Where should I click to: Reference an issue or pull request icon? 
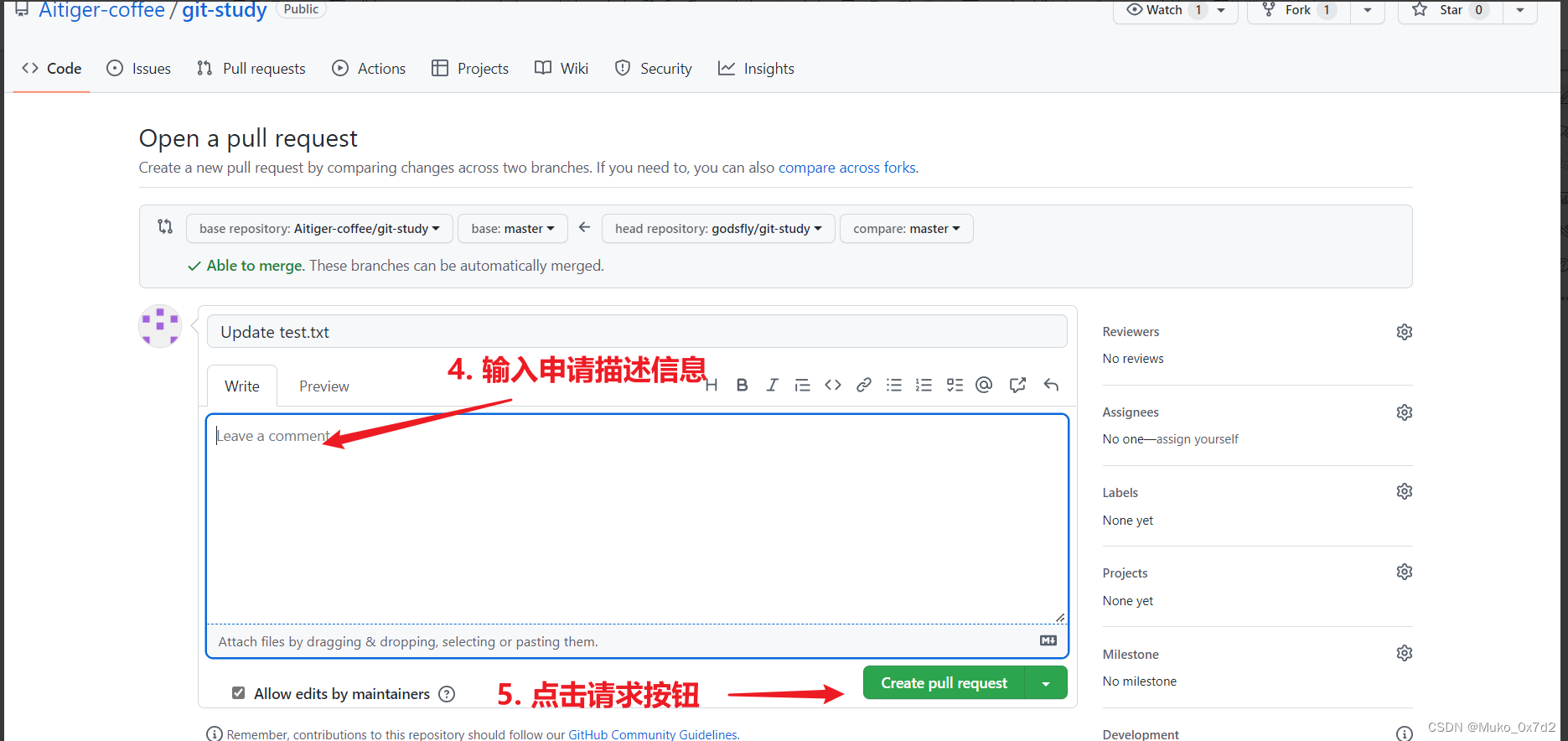click(1017, 385)
